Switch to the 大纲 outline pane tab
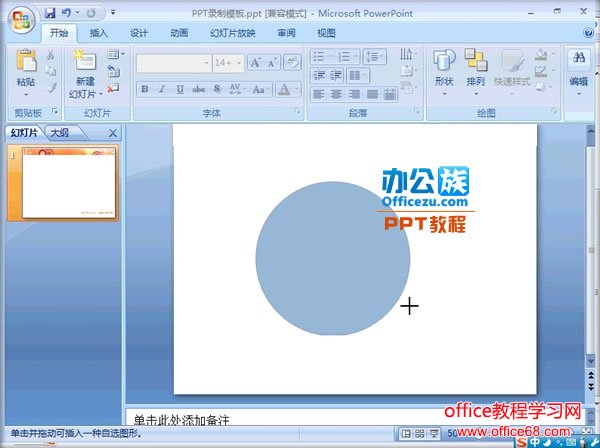 coord(60,133)
